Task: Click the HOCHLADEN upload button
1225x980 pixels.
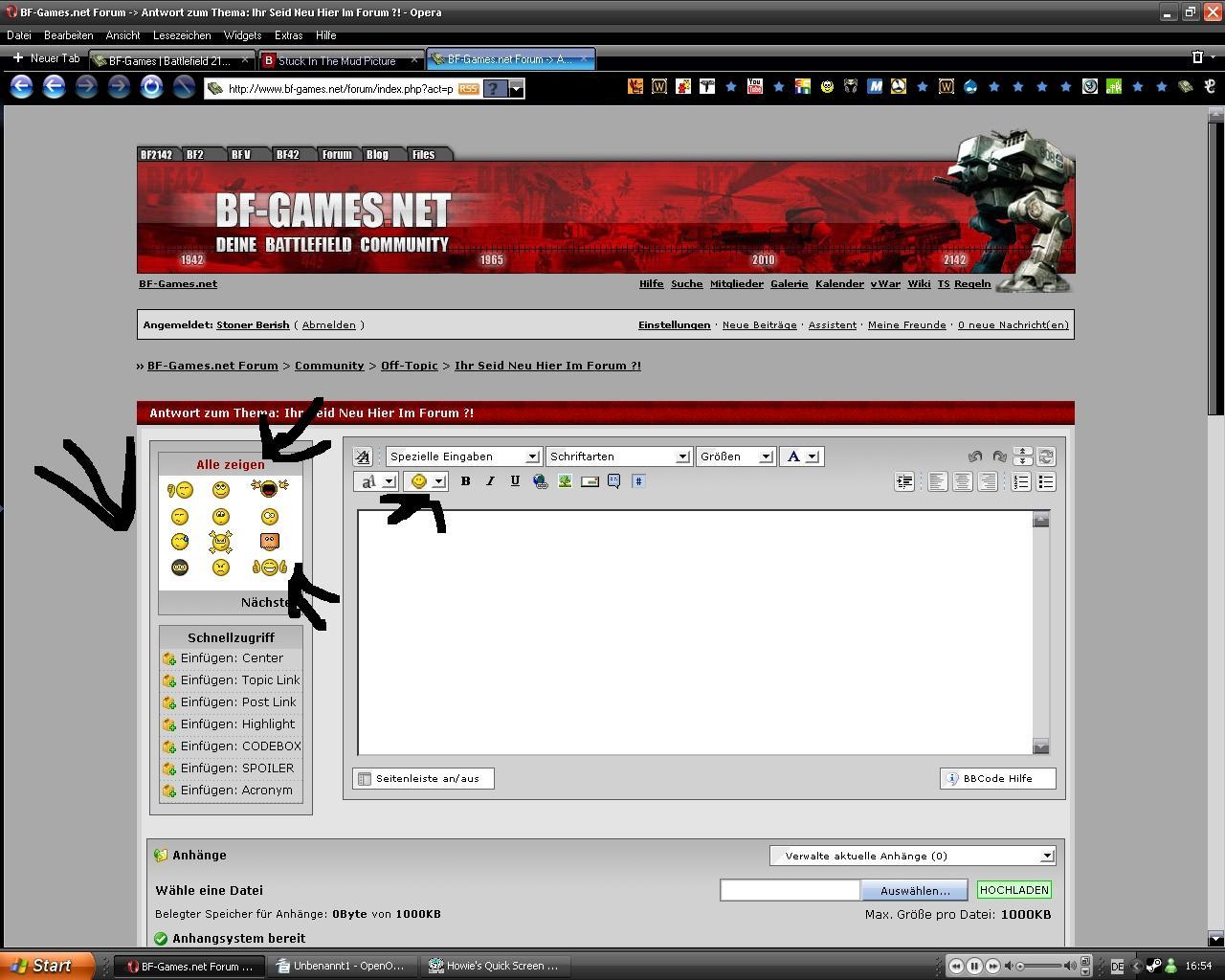Action: click(1014, 890)
